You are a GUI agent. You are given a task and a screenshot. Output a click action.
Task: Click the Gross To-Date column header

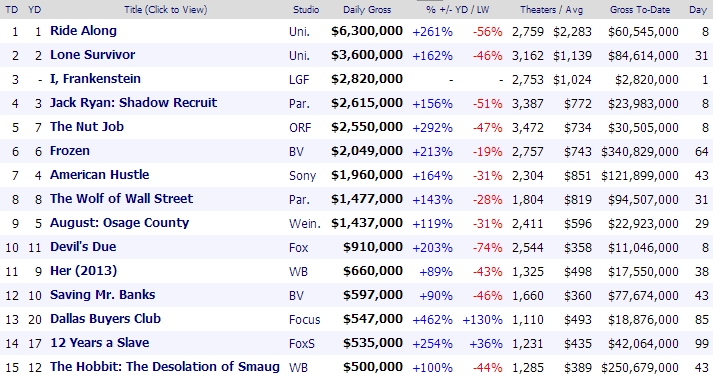point(640,10)
